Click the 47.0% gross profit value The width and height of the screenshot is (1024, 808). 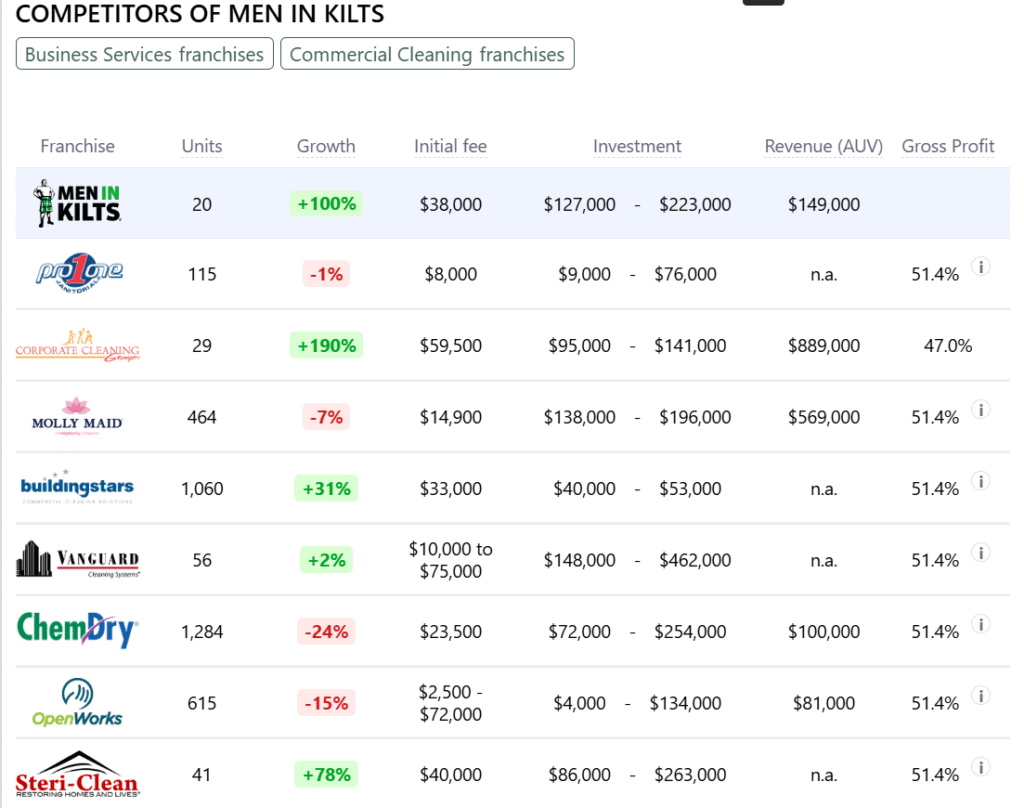[948, 346]
